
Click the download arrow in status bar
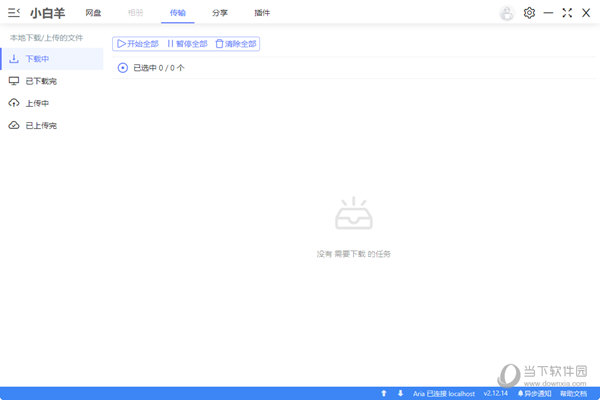[x=400, y=393]
